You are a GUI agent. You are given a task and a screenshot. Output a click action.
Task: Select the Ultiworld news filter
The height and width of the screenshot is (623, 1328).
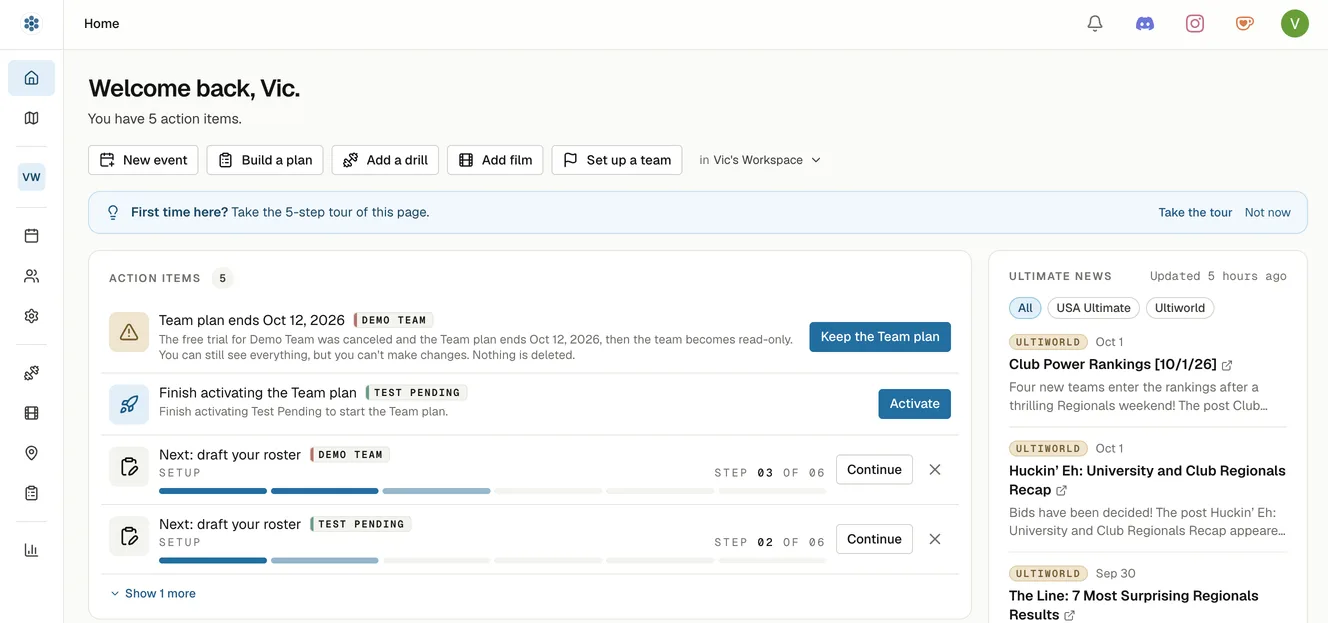coord(1180,308)
